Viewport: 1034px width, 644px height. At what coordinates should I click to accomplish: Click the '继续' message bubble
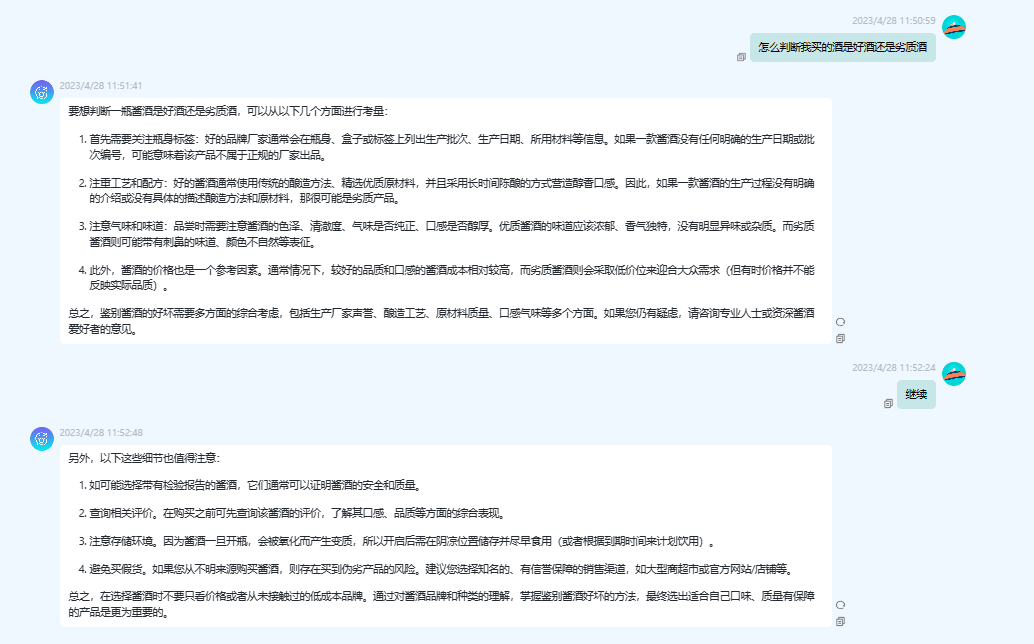pos(916,394)
